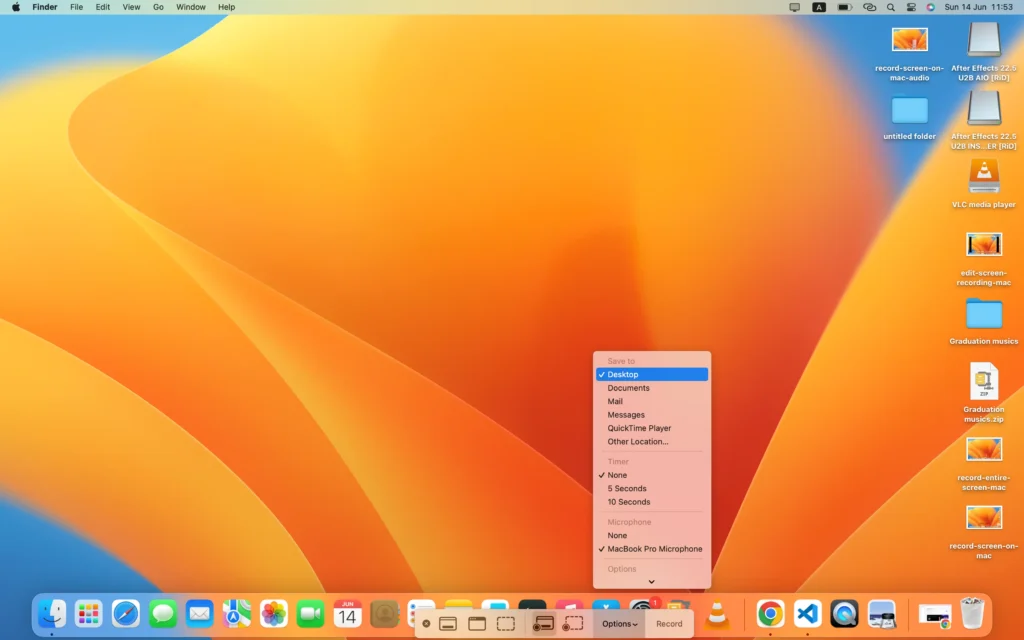Set timer to 10 Seconds

(652, 502)
